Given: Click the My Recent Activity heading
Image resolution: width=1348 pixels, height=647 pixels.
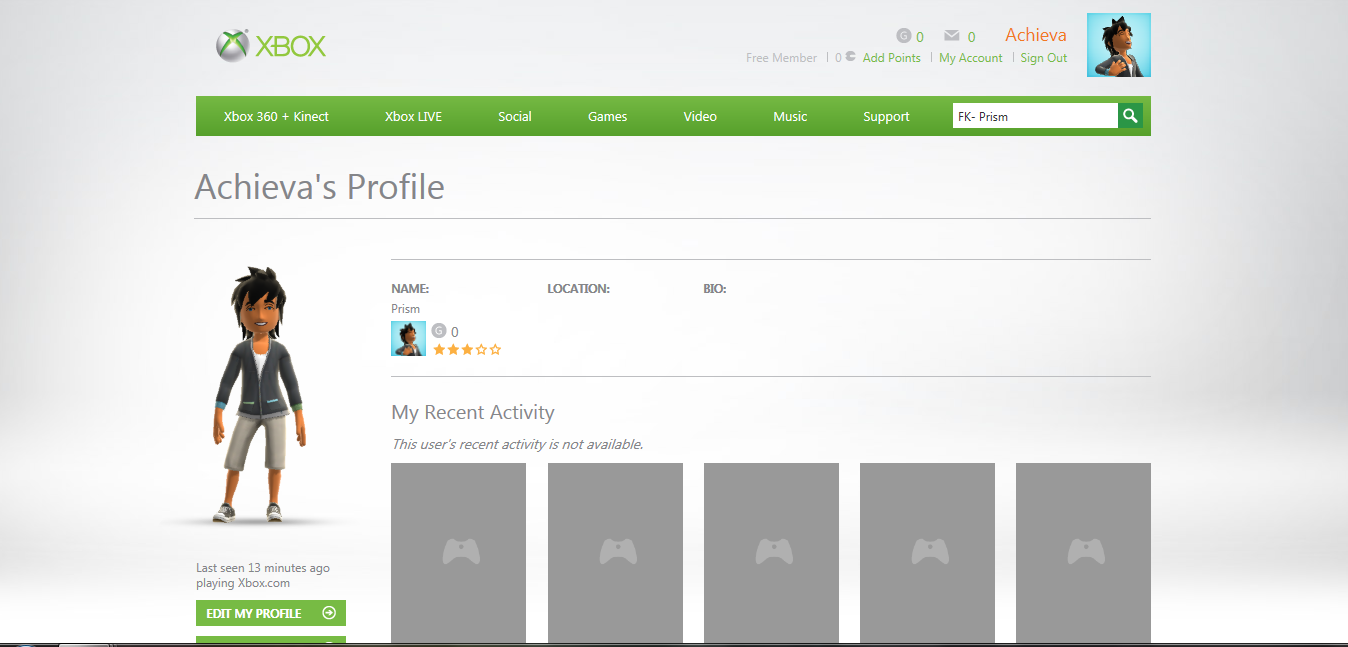Looking at the screenshot, I should [472, 412].
